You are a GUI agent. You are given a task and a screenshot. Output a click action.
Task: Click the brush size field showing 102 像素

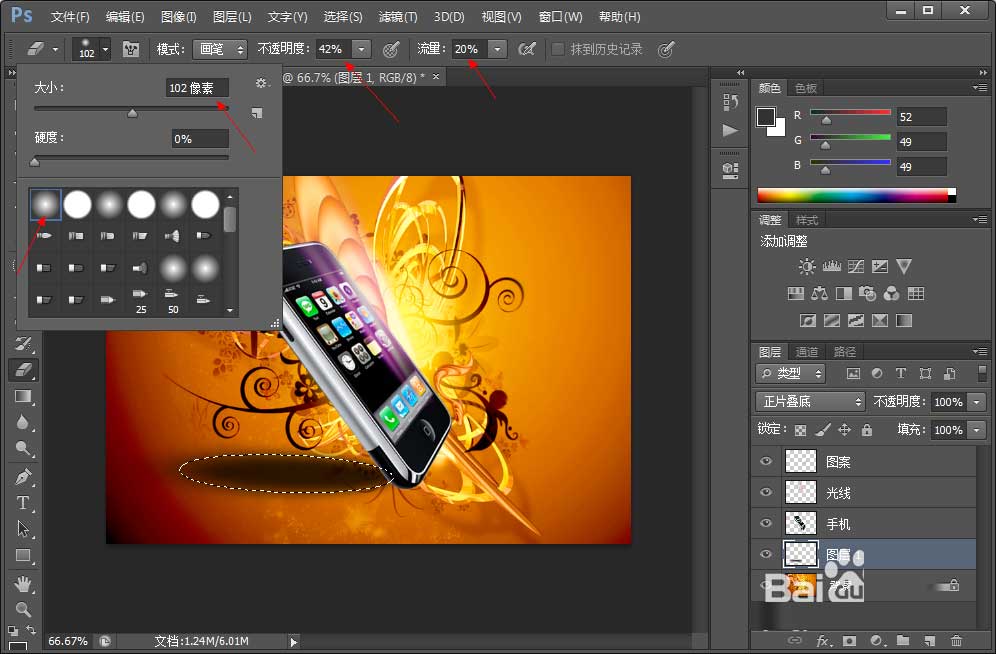(x=197, y=88)
